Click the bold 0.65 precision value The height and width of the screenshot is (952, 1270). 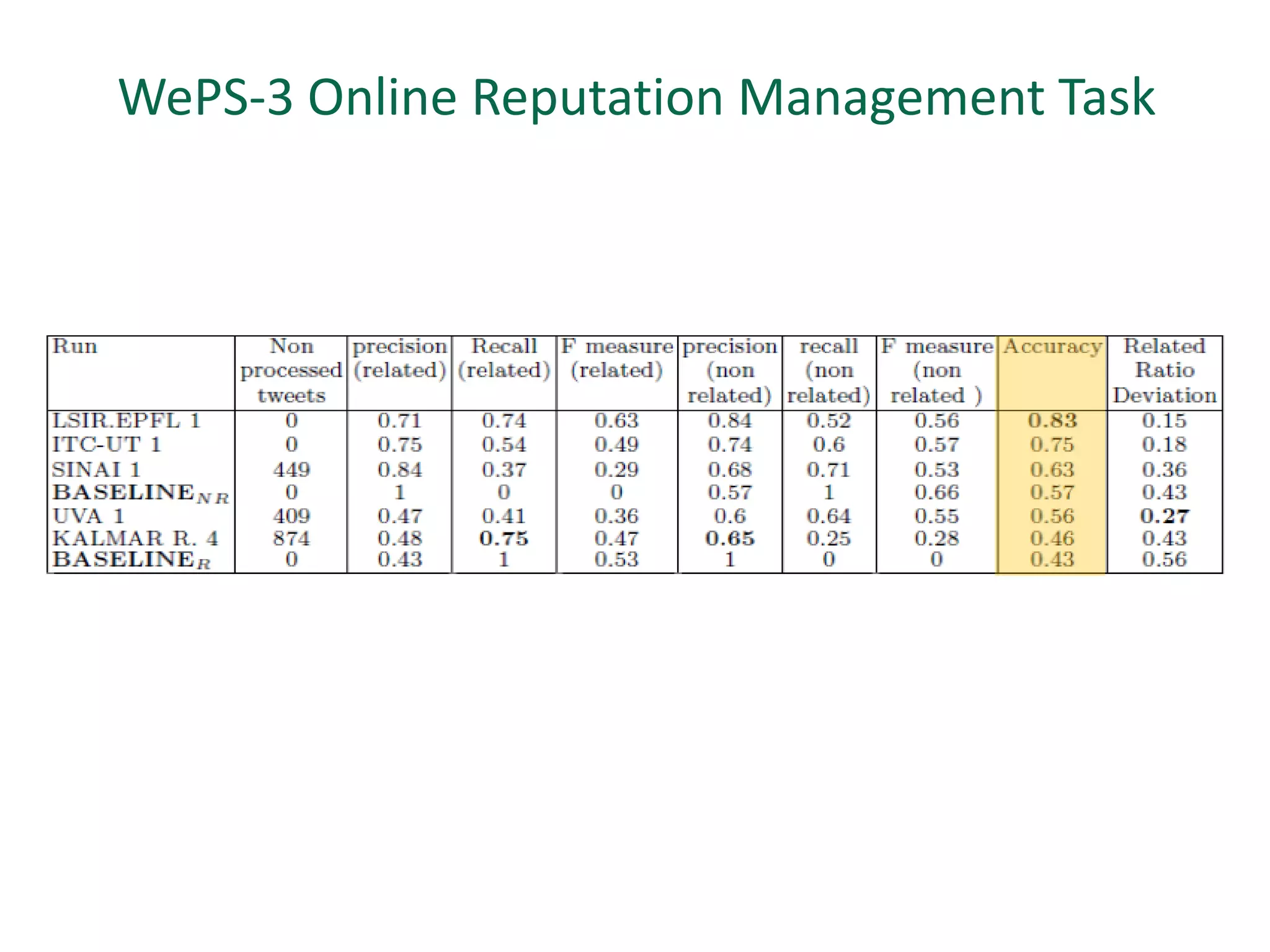coord(730,538)
